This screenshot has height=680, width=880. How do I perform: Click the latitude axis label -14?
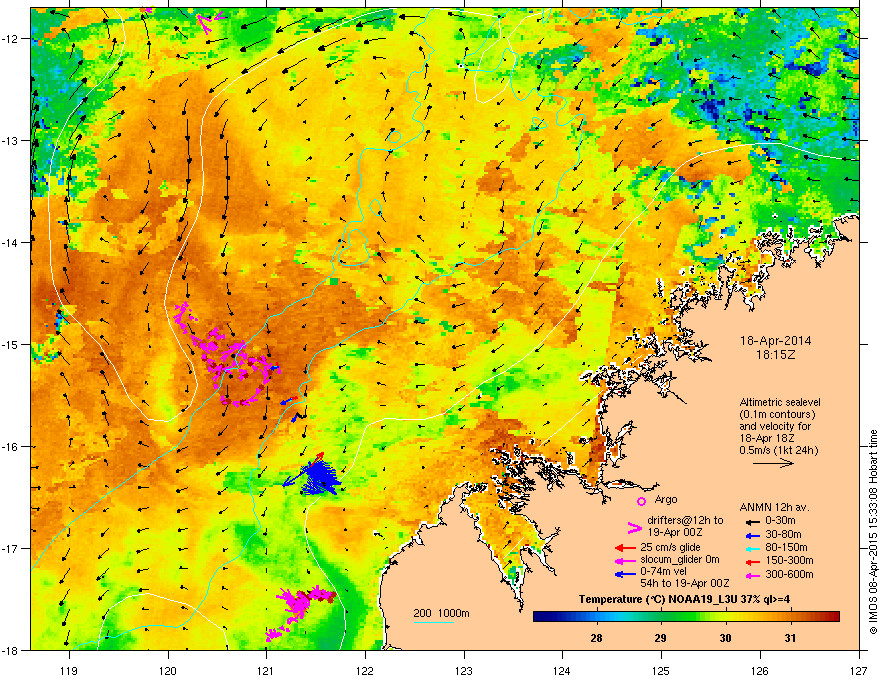pos(11,243)
